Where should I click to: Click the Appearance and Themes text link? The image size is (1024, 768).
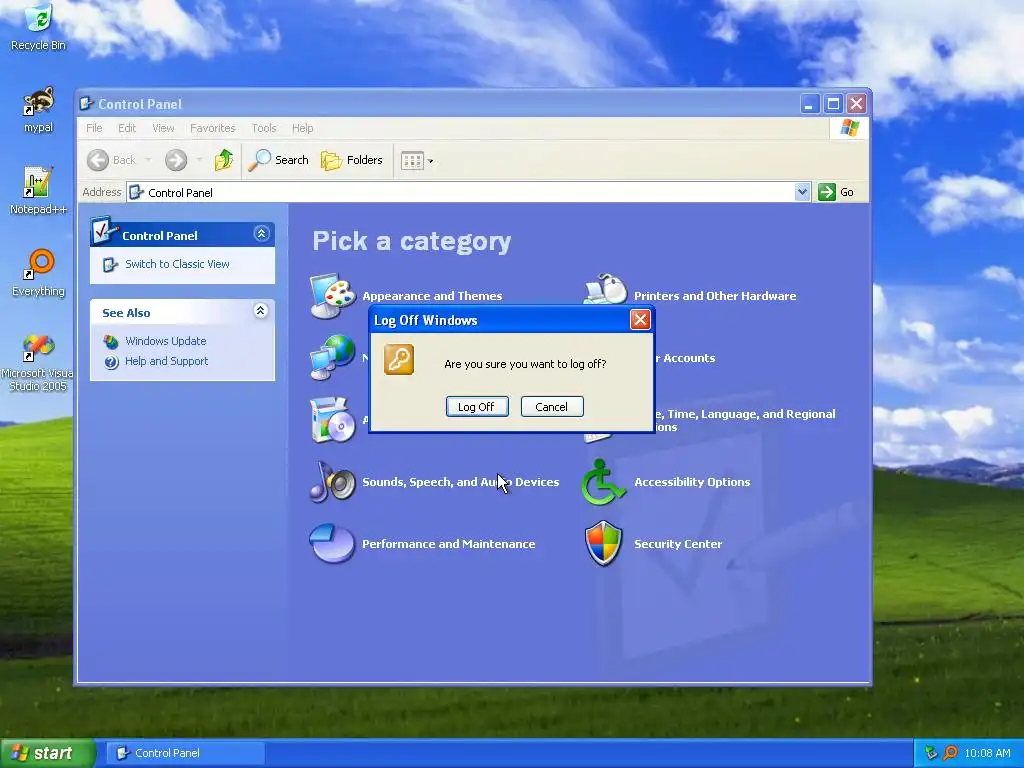[x=432, y=296]
